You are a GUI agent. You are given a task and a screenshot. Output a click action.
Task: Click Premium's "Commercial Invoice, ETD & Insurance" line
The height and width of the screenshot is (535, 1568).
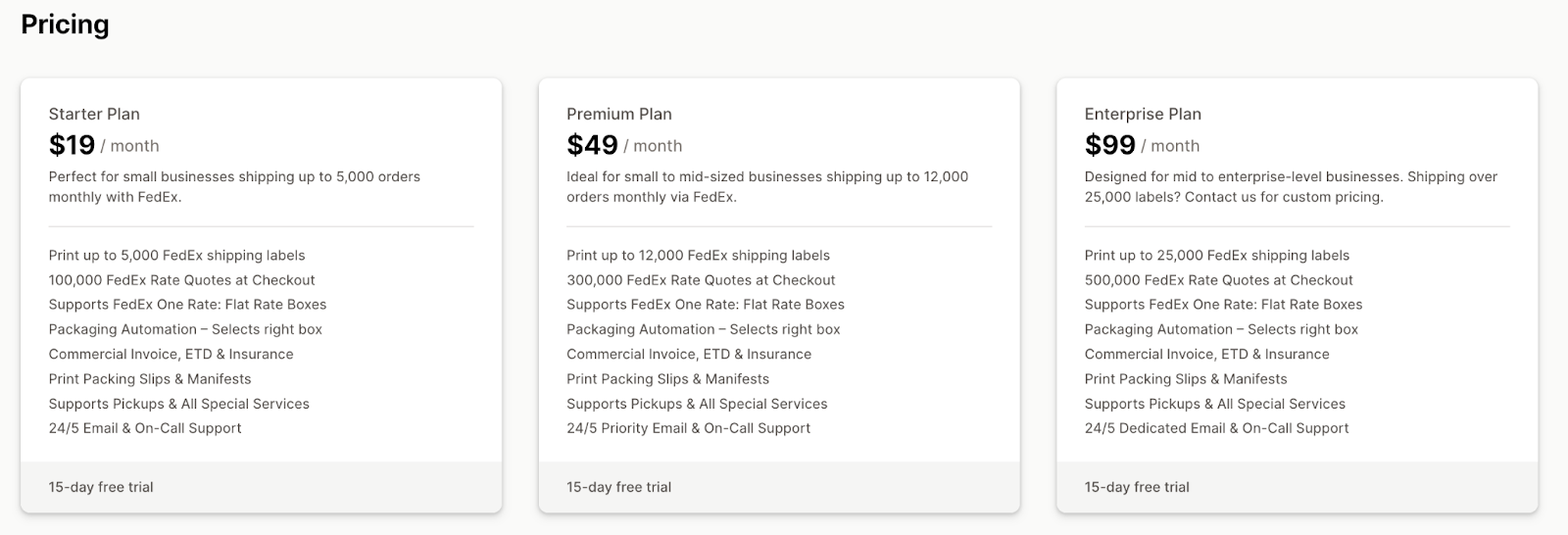688,355
